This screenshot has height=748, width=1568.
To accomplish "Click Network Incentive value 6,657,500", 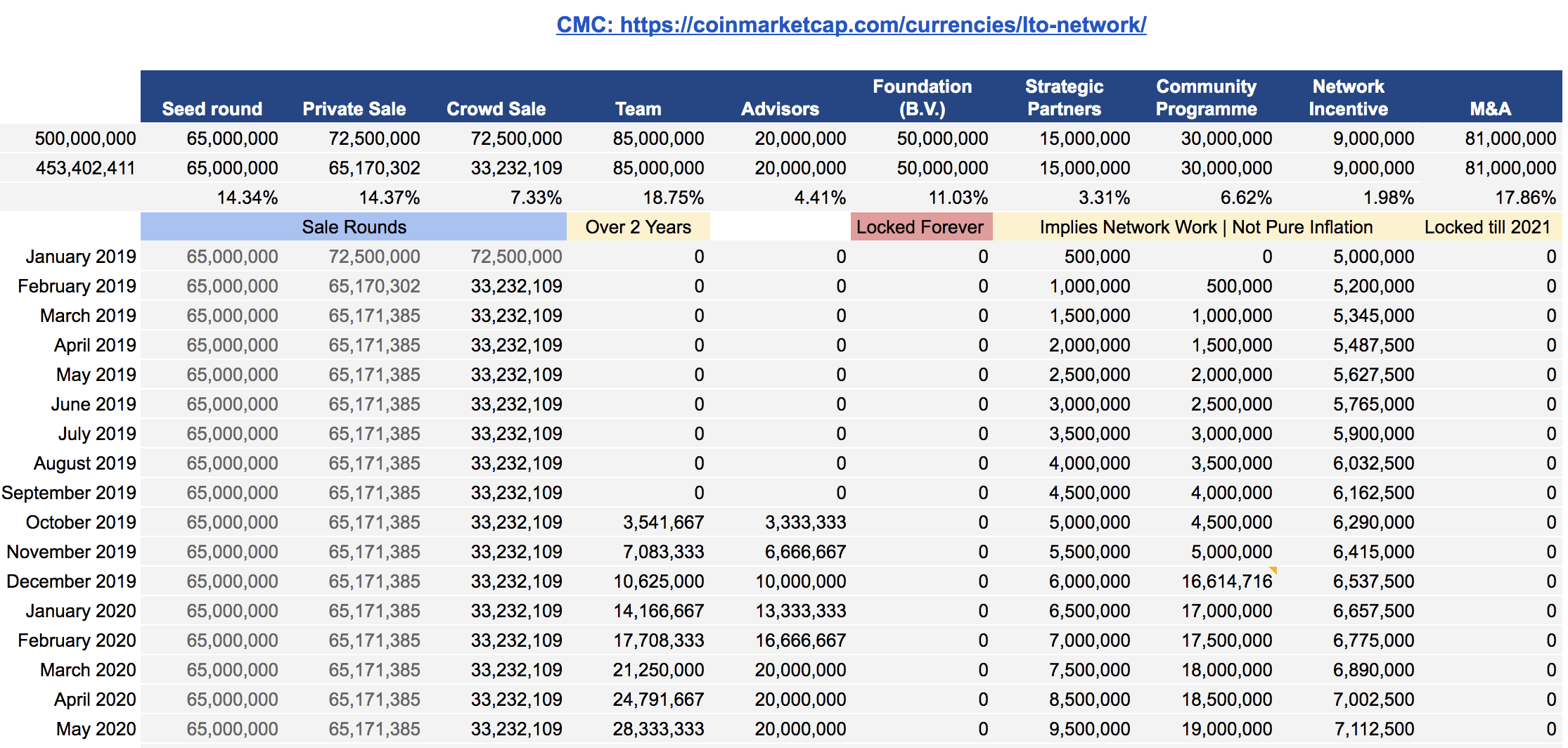I will click(1374, 611).
